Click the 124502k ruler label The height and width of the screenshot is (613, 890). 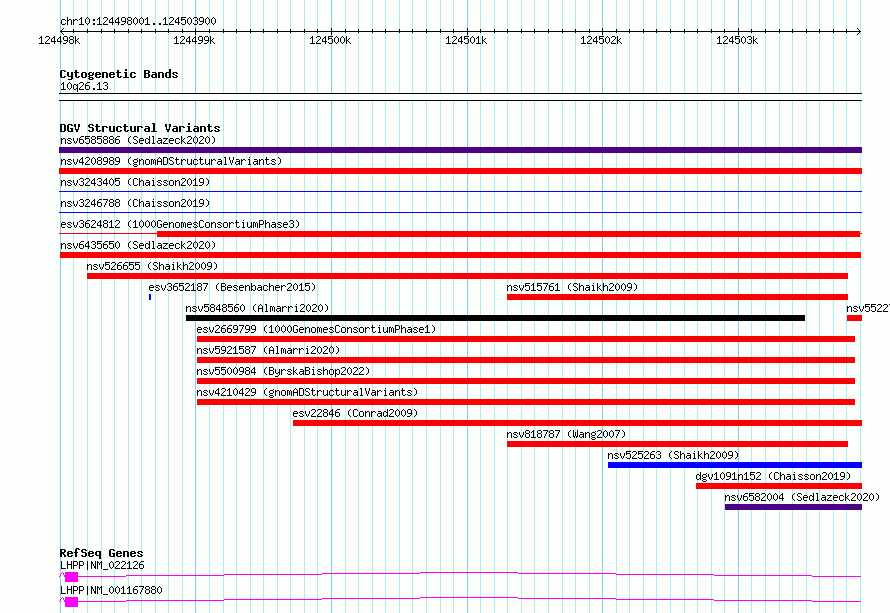[x=601, y=40]
